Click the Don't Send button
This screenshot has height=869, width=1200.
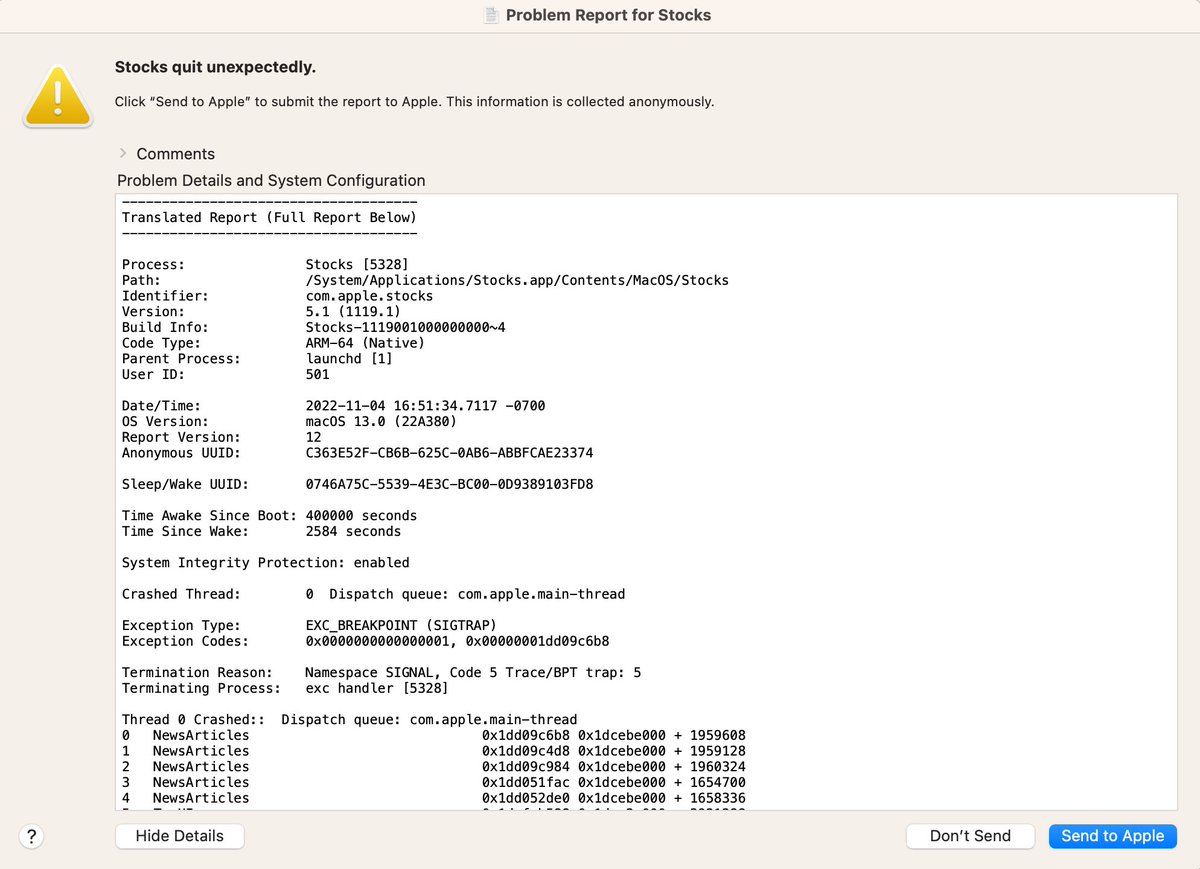(970, 836)
